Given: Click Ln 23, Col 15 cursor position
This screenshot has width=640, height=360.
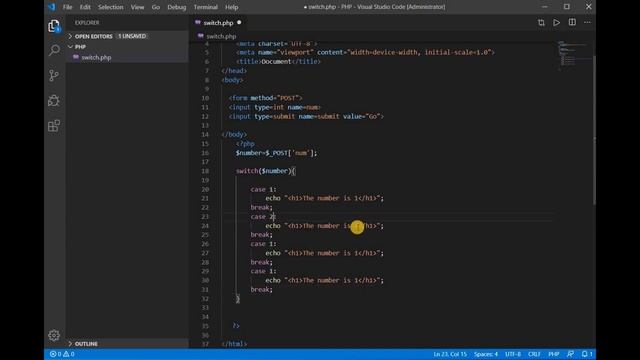Looking at the screenshot, I should 450,354.
